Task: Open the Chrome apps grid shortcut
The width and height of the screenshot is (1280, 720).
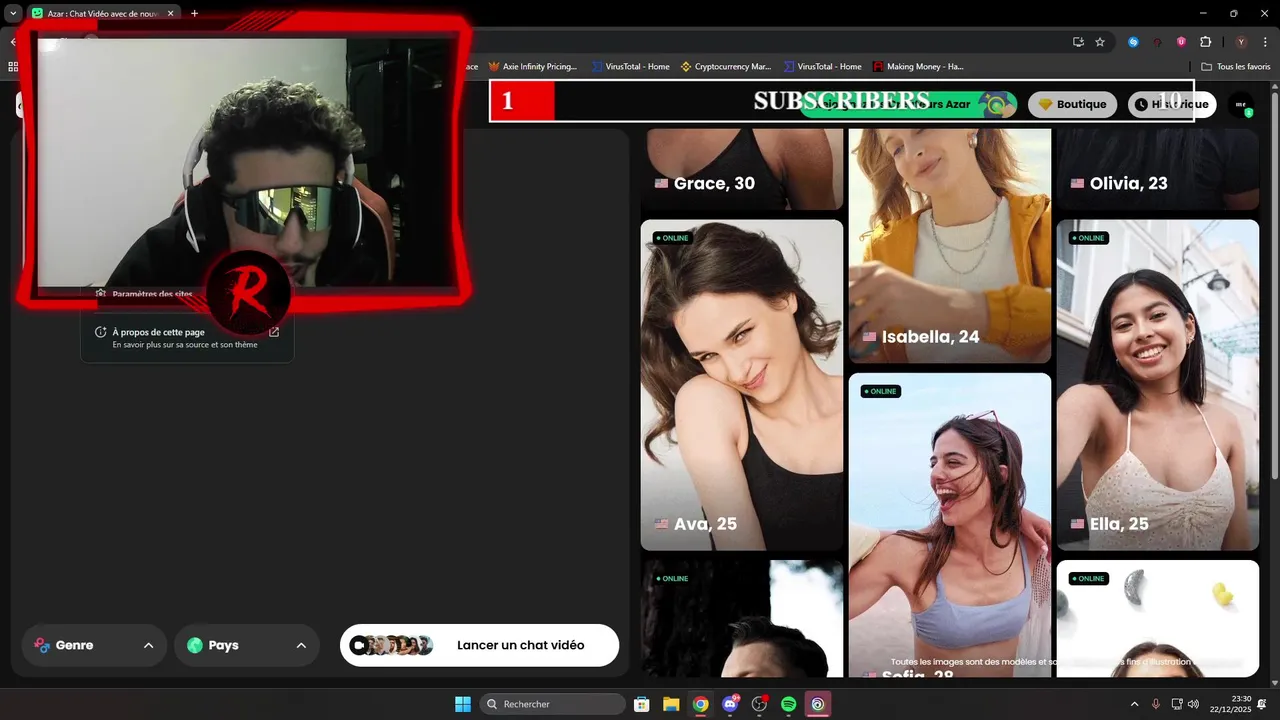Action: [x=13, y=66]
